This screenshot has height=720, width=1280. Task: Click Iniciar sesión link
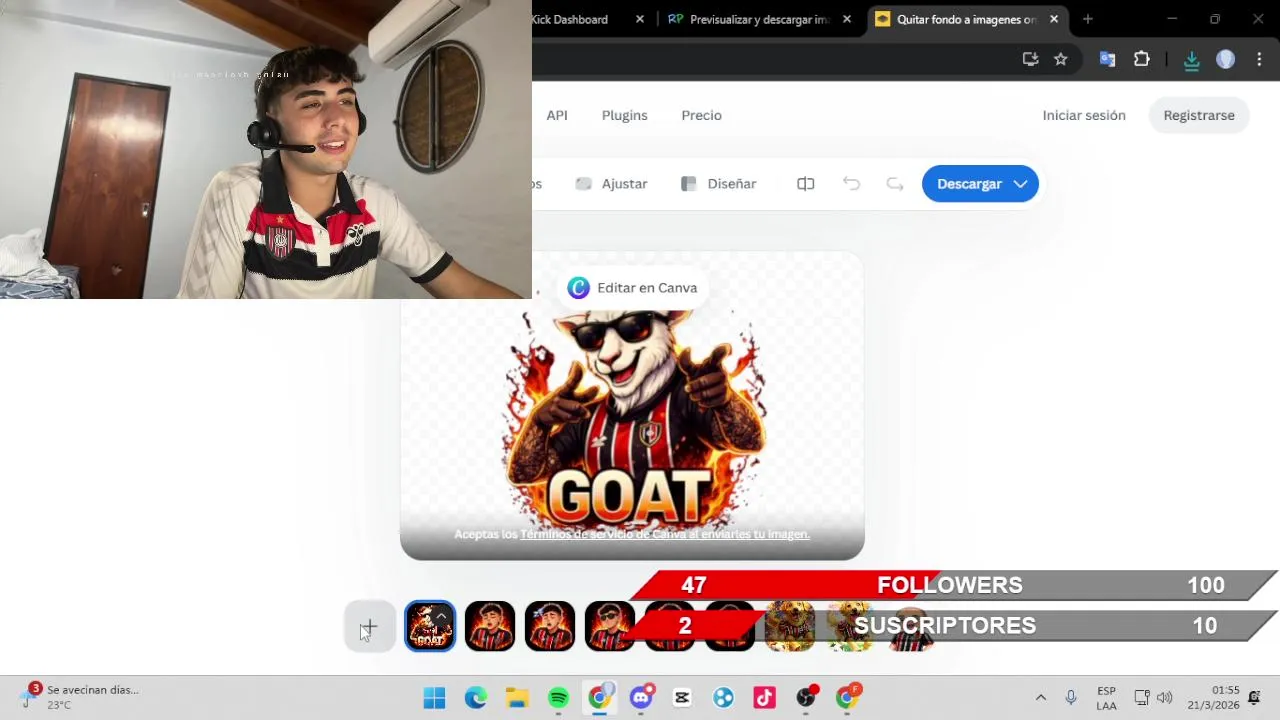point(1084,115)
